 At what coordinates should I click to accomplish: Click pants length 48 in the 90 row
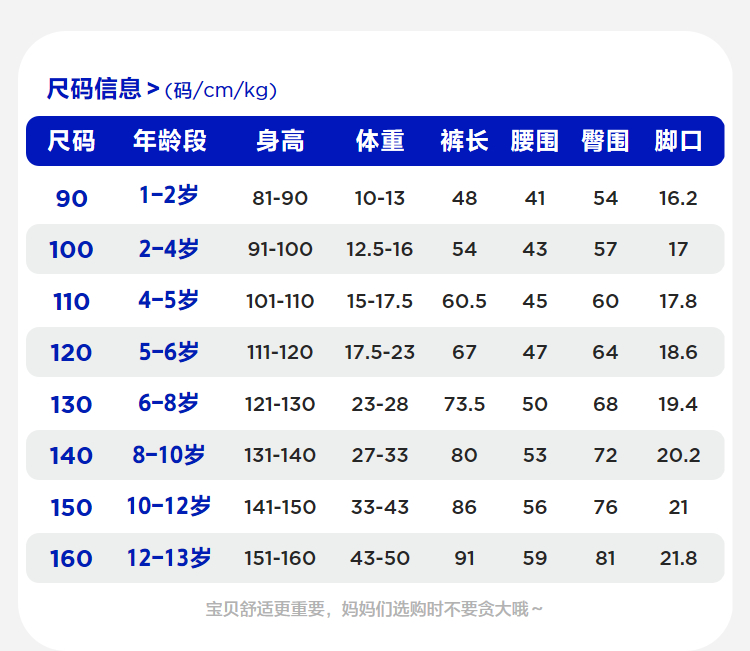[x=464, y=199]
